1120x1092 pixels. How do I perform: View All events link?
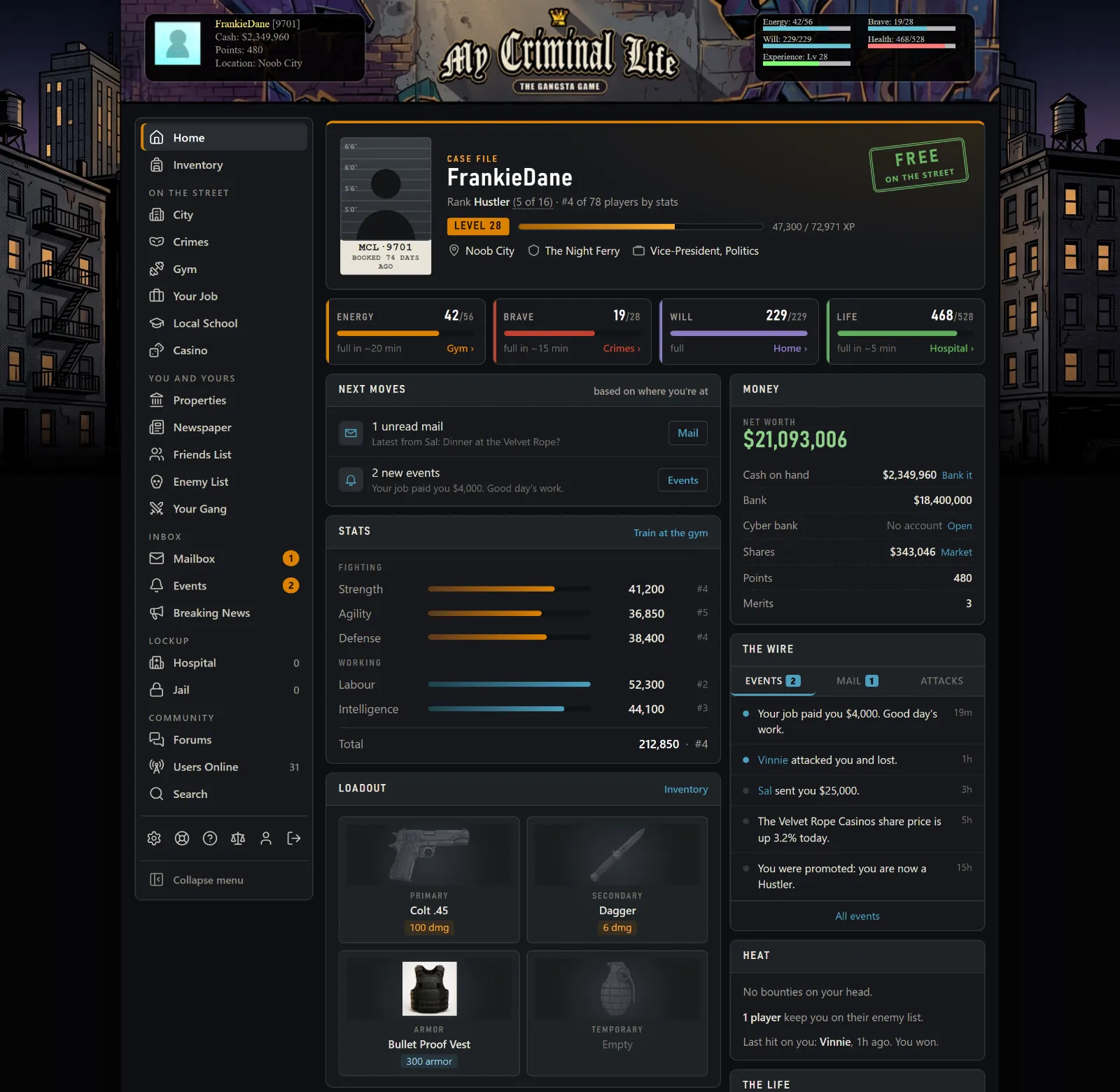pyautogui.click(x=857, y=916)
